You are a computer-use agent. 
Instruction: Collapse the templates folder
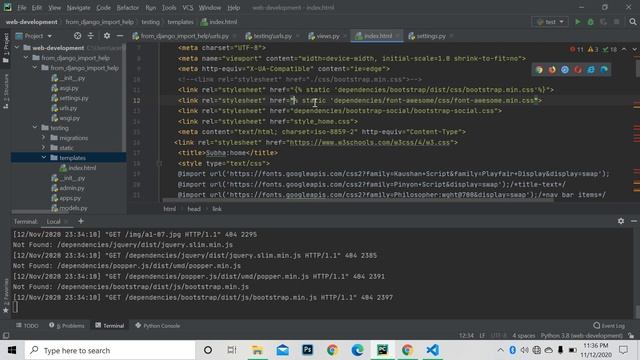tap(44, 158)
